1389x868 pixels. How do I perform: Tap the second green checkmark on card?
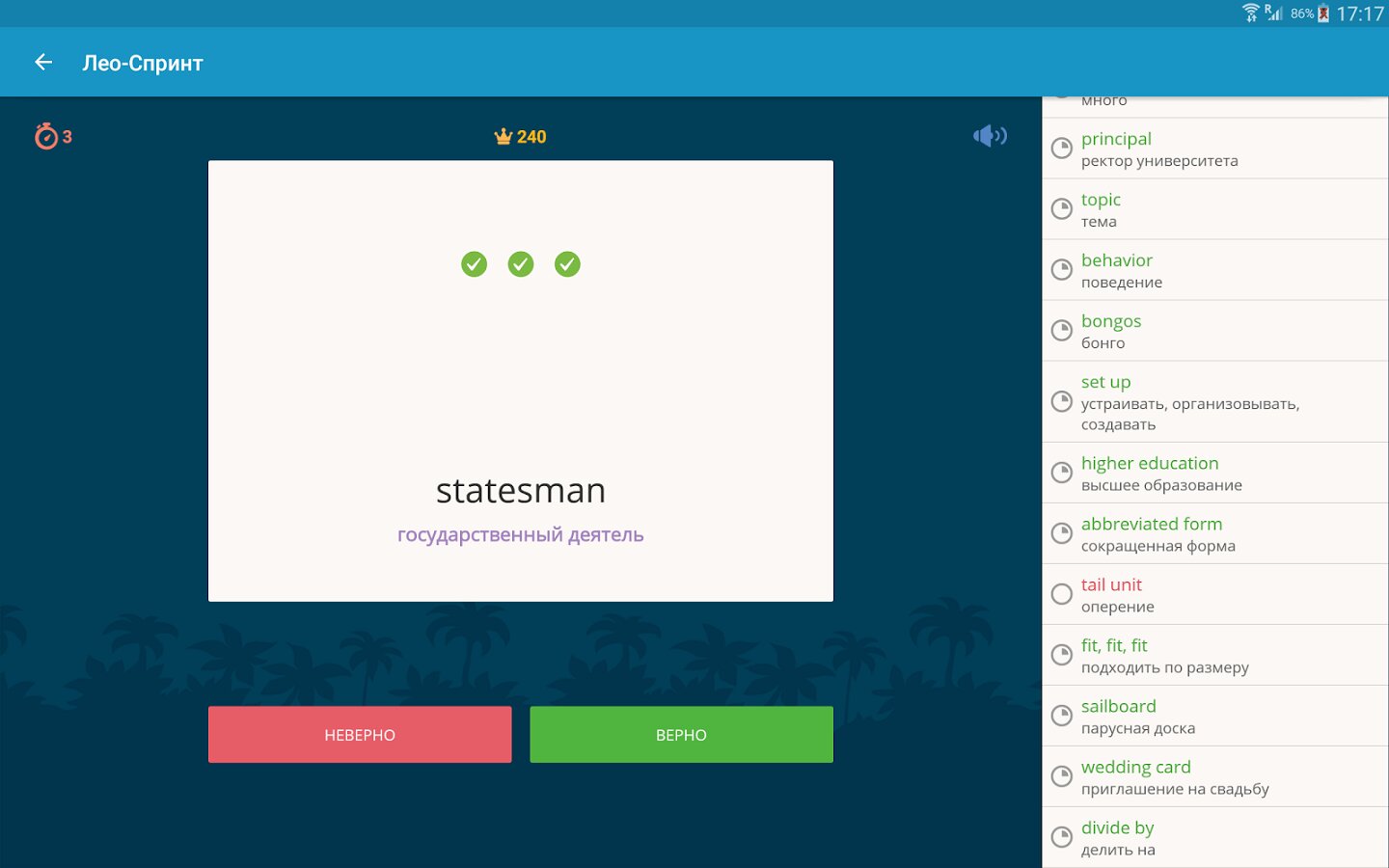click(521, 264)
